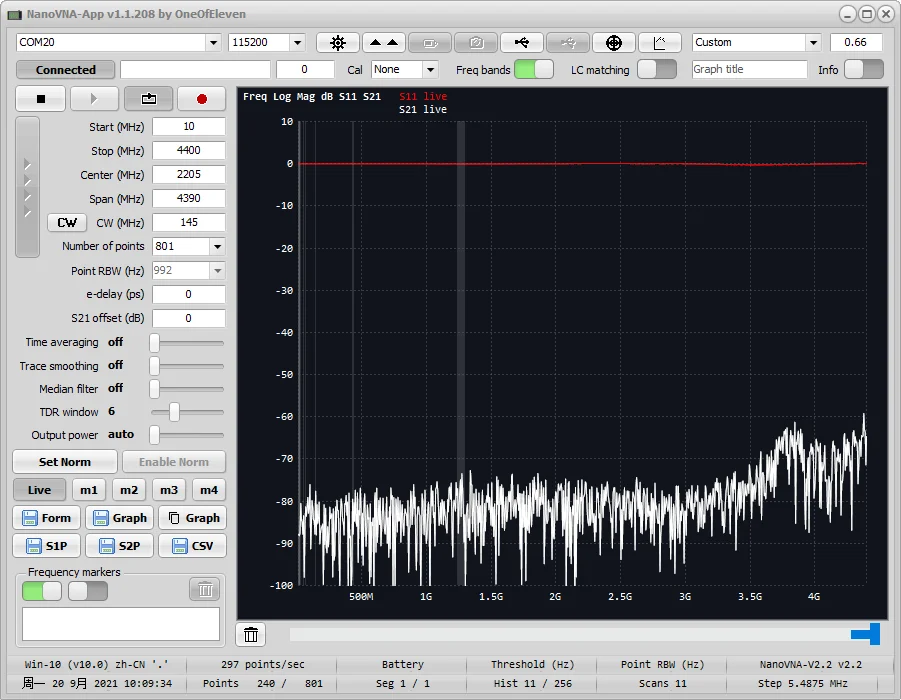
Task: Click the Set Norm button
Action: (64, 462)
